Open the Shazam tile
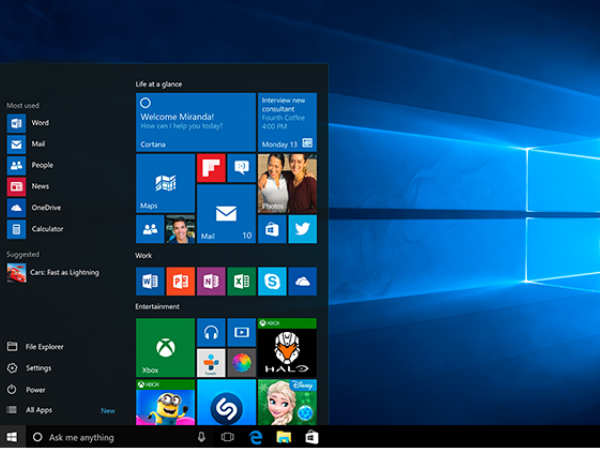The image size is (600, 450). (x=225, y=402)
